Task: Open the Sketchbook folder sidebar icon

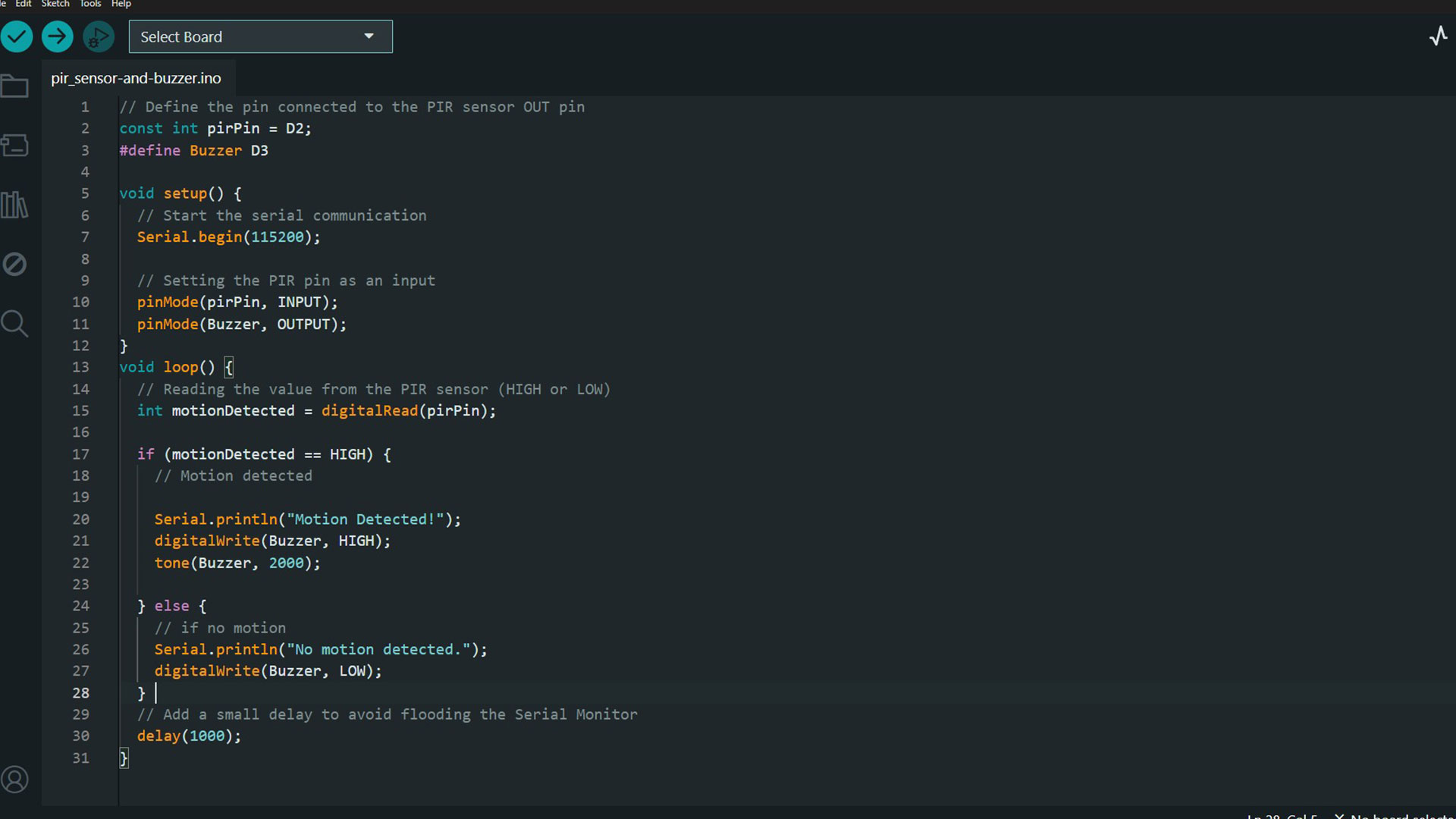Action: [14, 86]
